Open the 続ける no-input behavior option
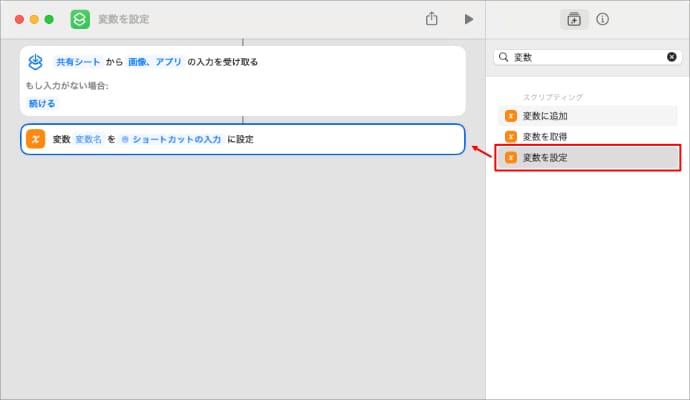The height and width of the screenshot is (400, 690). coord(42,103)
